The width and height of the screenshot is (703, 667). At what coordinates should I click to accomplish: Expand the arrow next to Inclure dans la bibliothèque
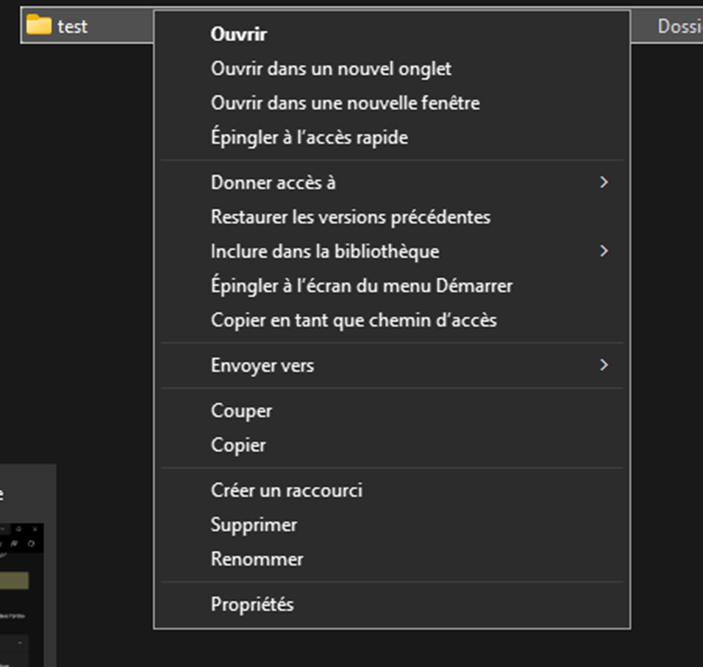[x=604, y=251]
